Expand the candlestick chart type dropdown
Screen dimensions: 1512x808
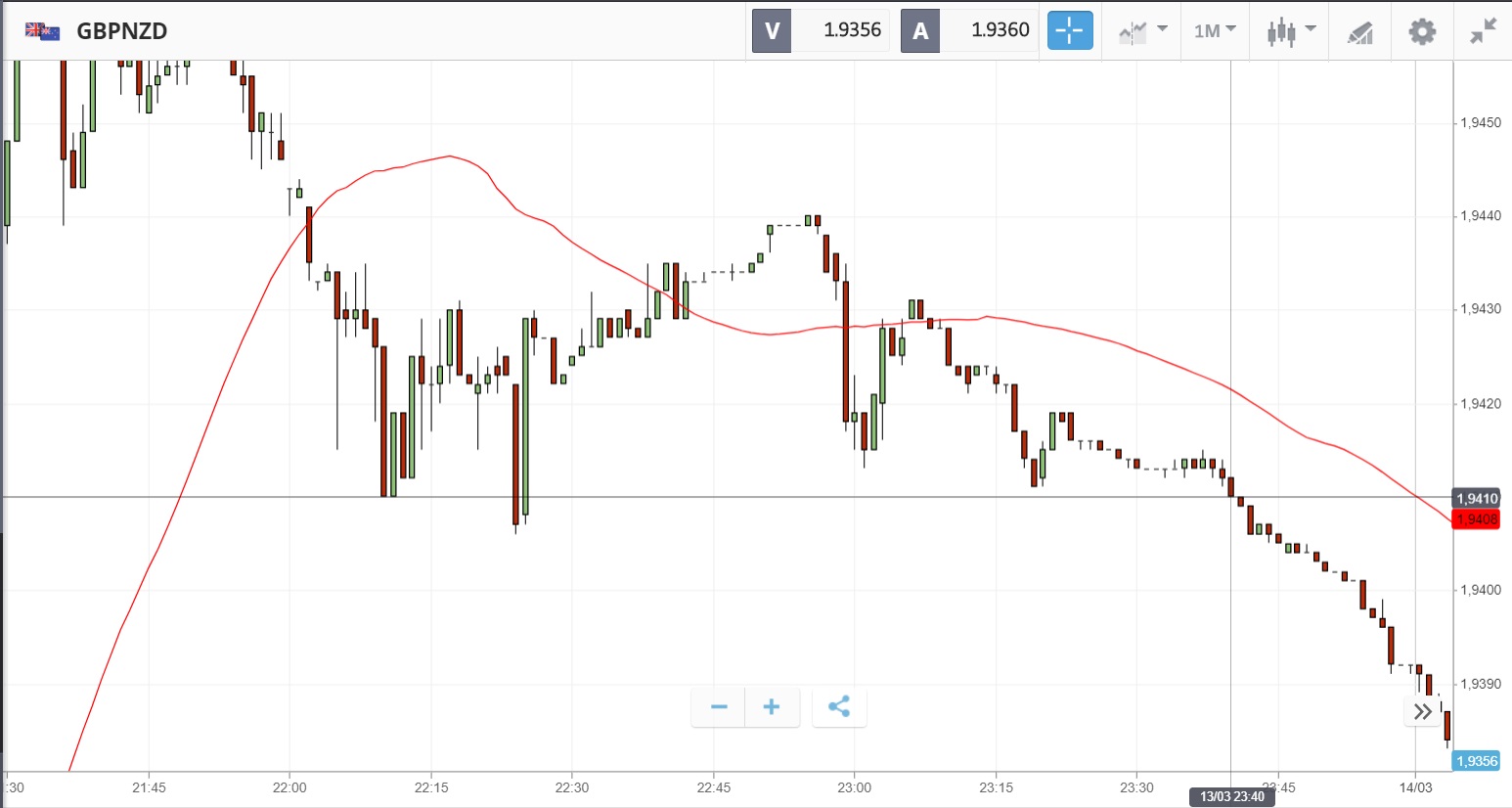click(x=1291, y=31)
